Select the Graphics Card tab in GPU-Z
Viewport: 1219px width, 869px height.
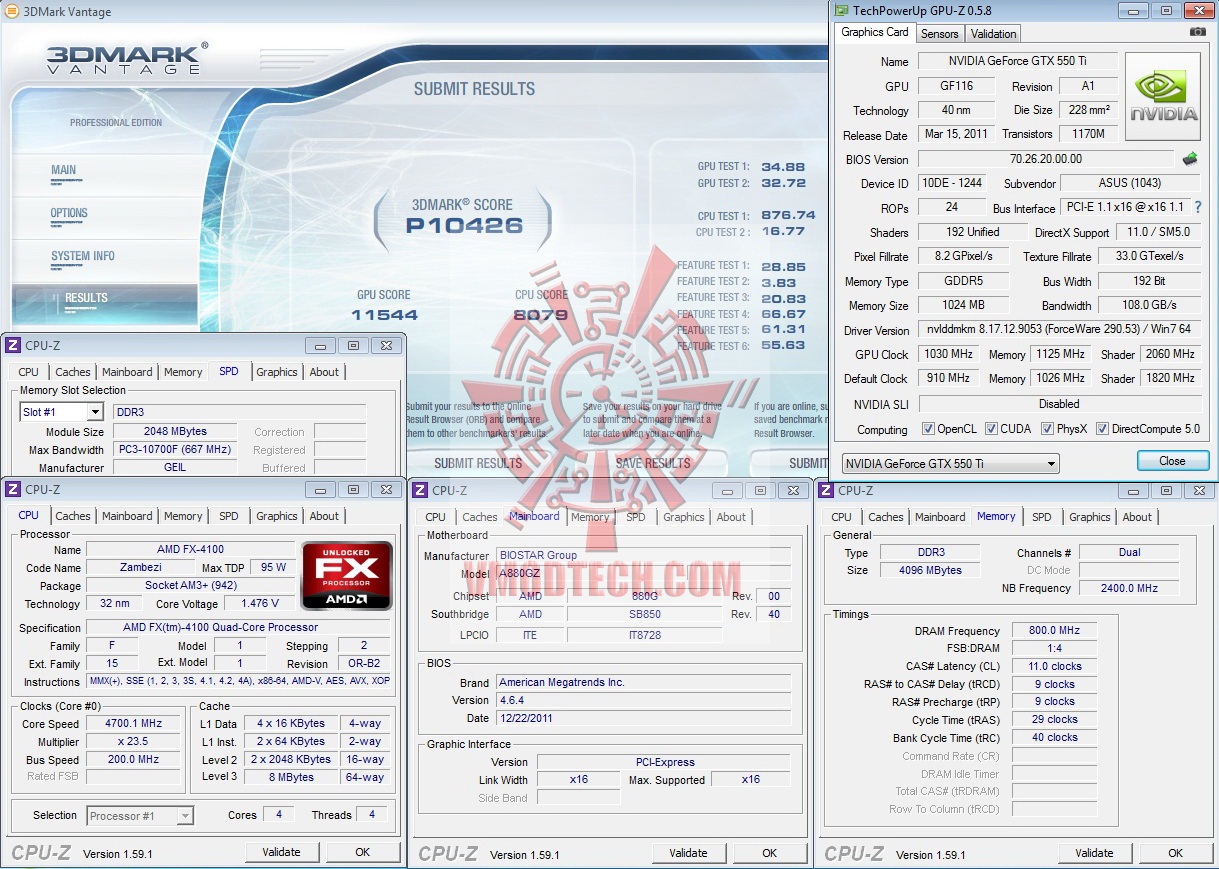pyautogui.click(x=875, y=32)
